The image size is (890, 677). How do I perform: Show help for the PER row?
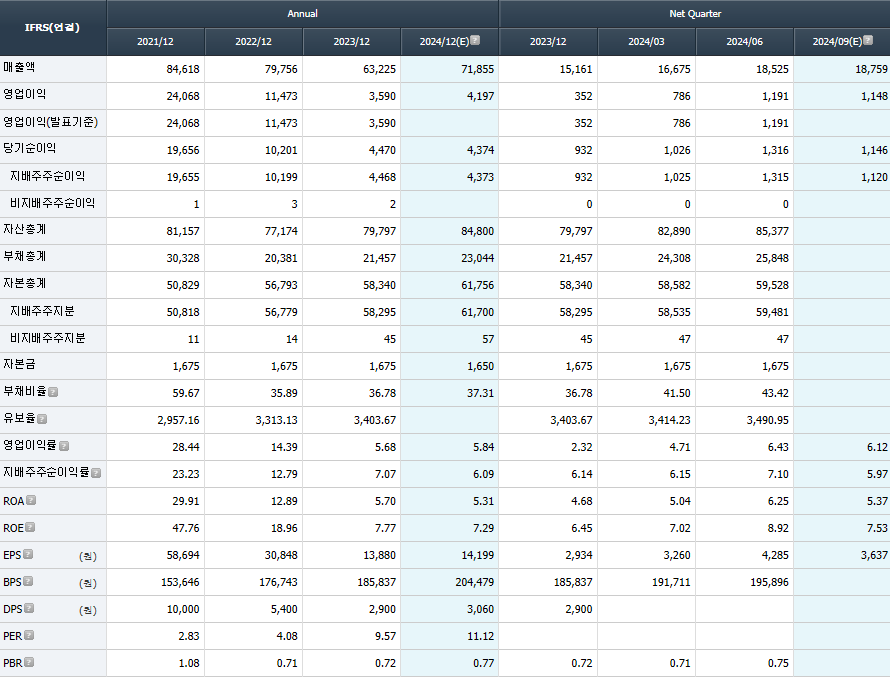[x=29, y=635]
